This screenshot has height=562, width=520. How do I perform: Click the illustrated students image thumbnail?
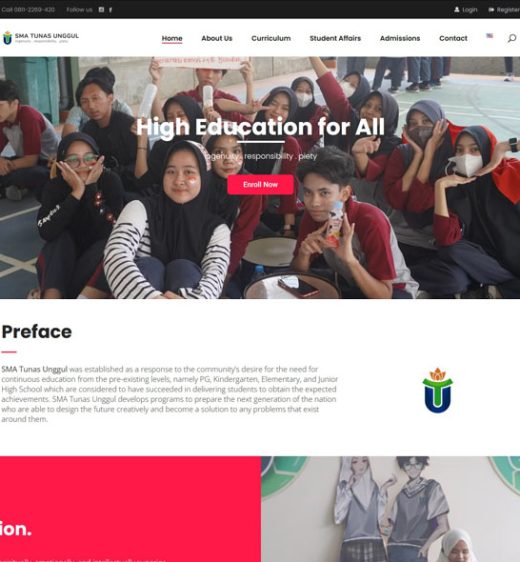click(x=391, y=509)
